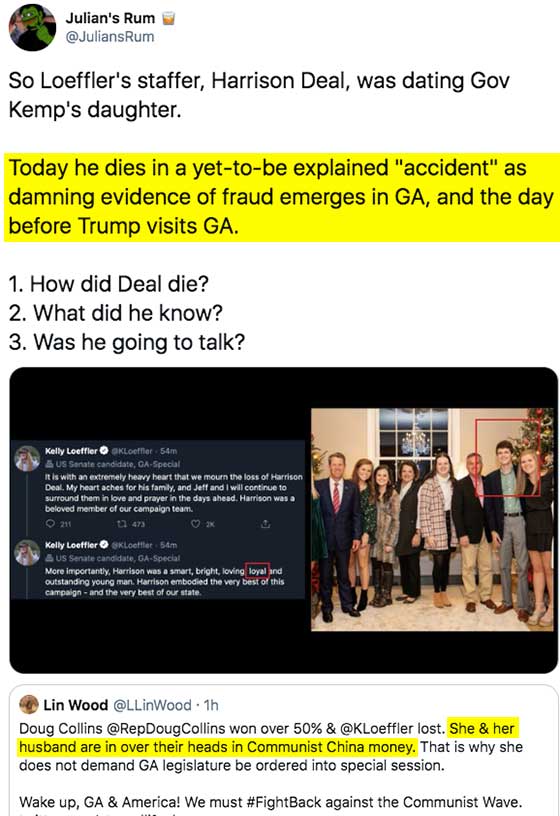Click the red-boxed word loyal
560x816 pixels.
258,571
